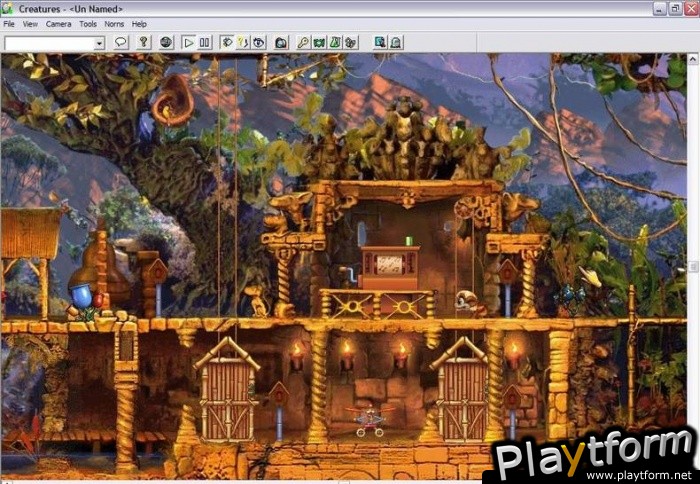Toggle the eye view icon
This screenshot has height=484, width=700.
click(x=258, y=43)
